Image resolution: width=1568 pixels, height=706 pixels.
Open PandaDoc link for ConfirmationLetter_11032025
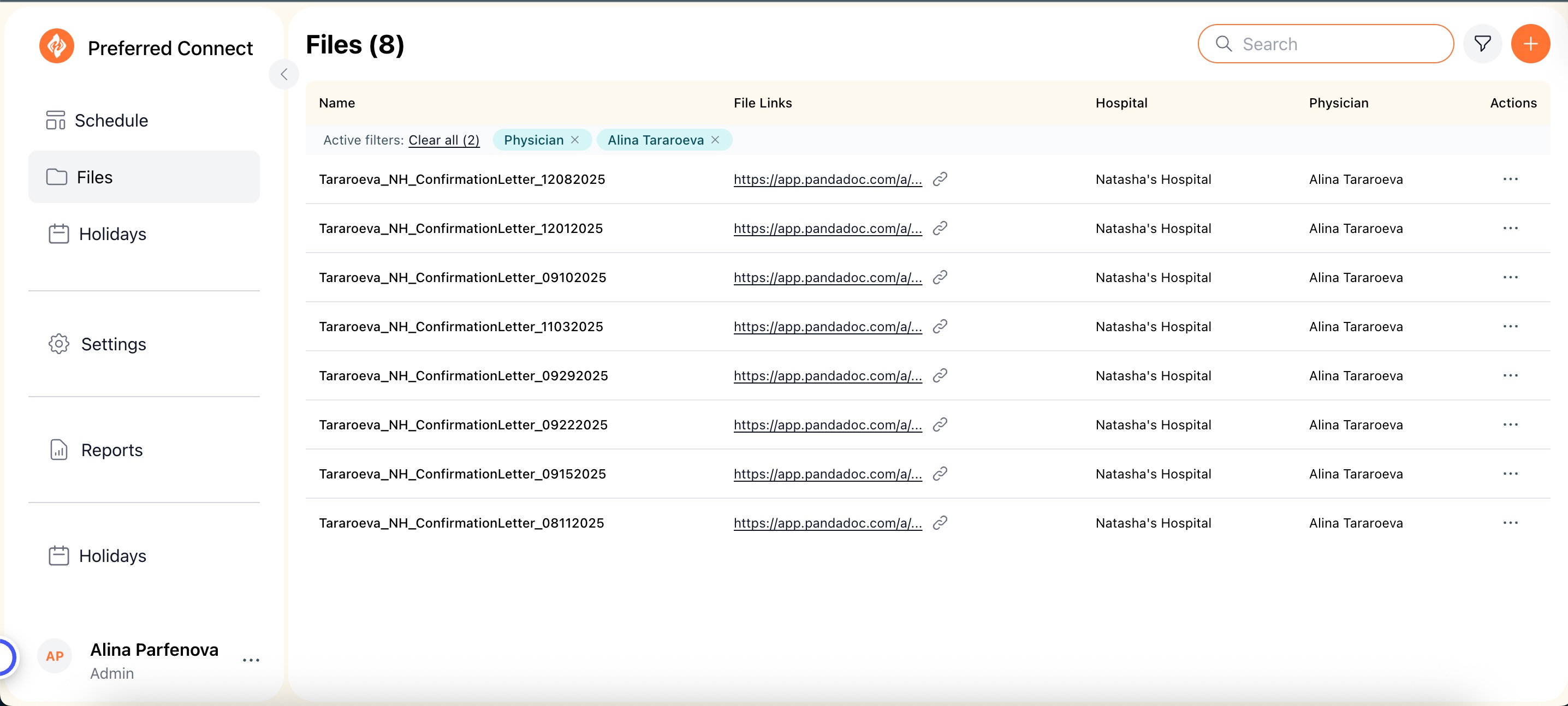(x=827, y=327)
